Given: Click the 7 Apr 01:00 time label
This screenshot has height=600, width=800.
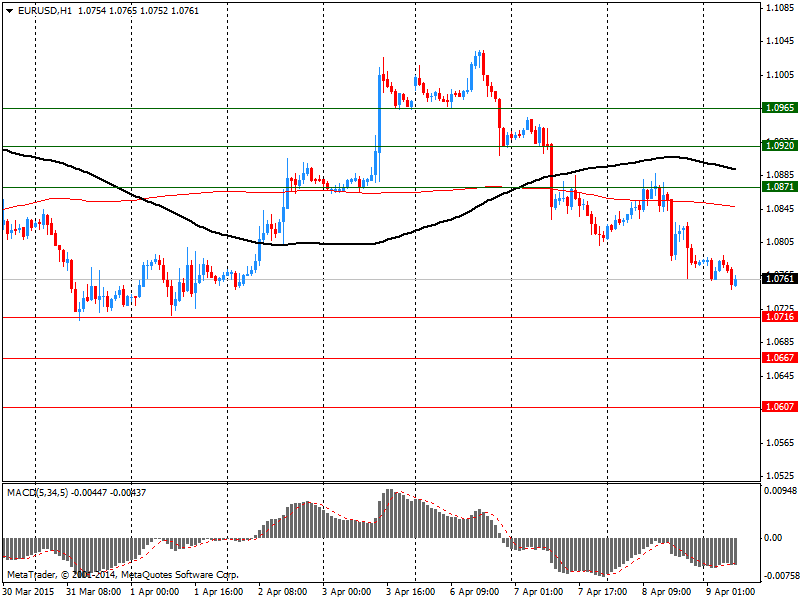Looking at the screenshot, I should (539, 591).
